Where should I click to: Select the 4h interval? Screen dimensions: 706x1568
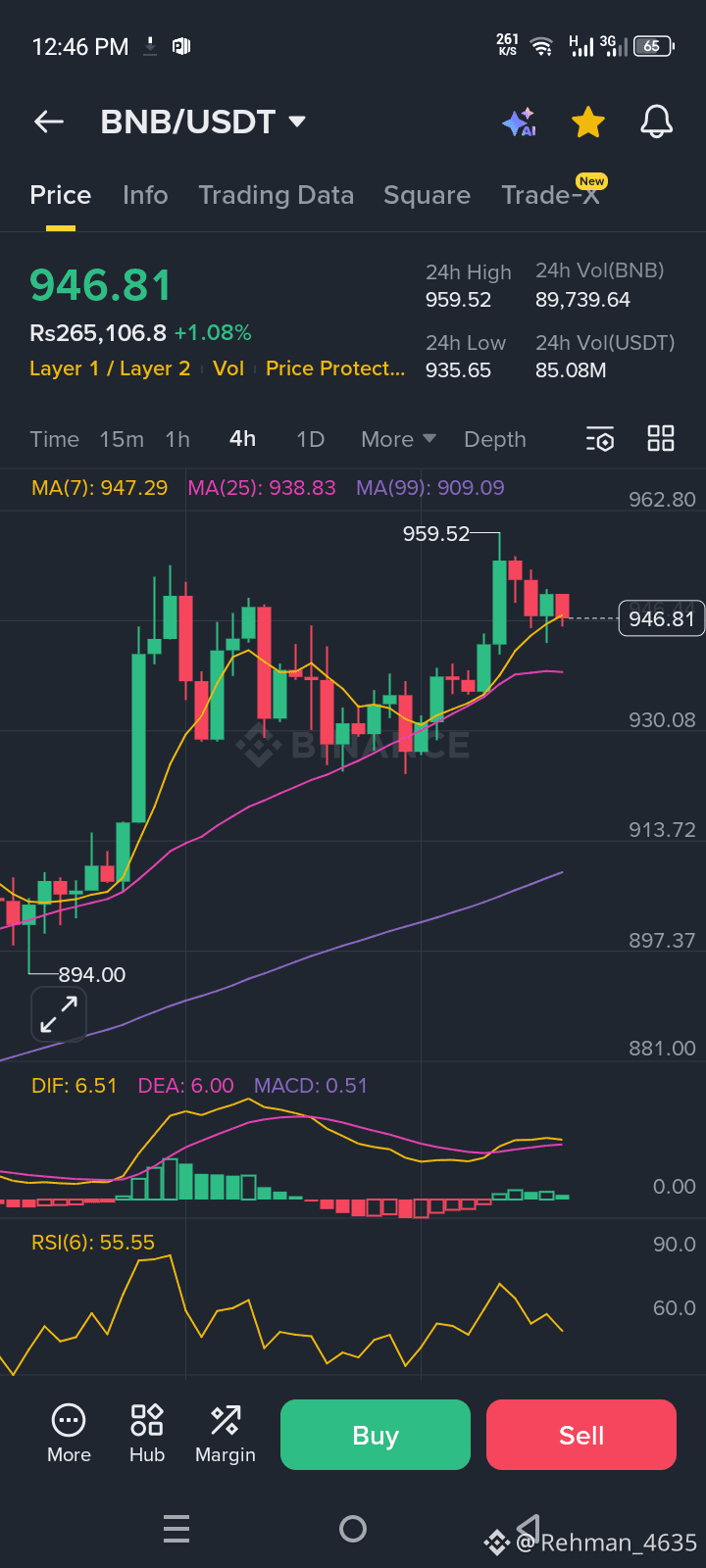point(242,438)
